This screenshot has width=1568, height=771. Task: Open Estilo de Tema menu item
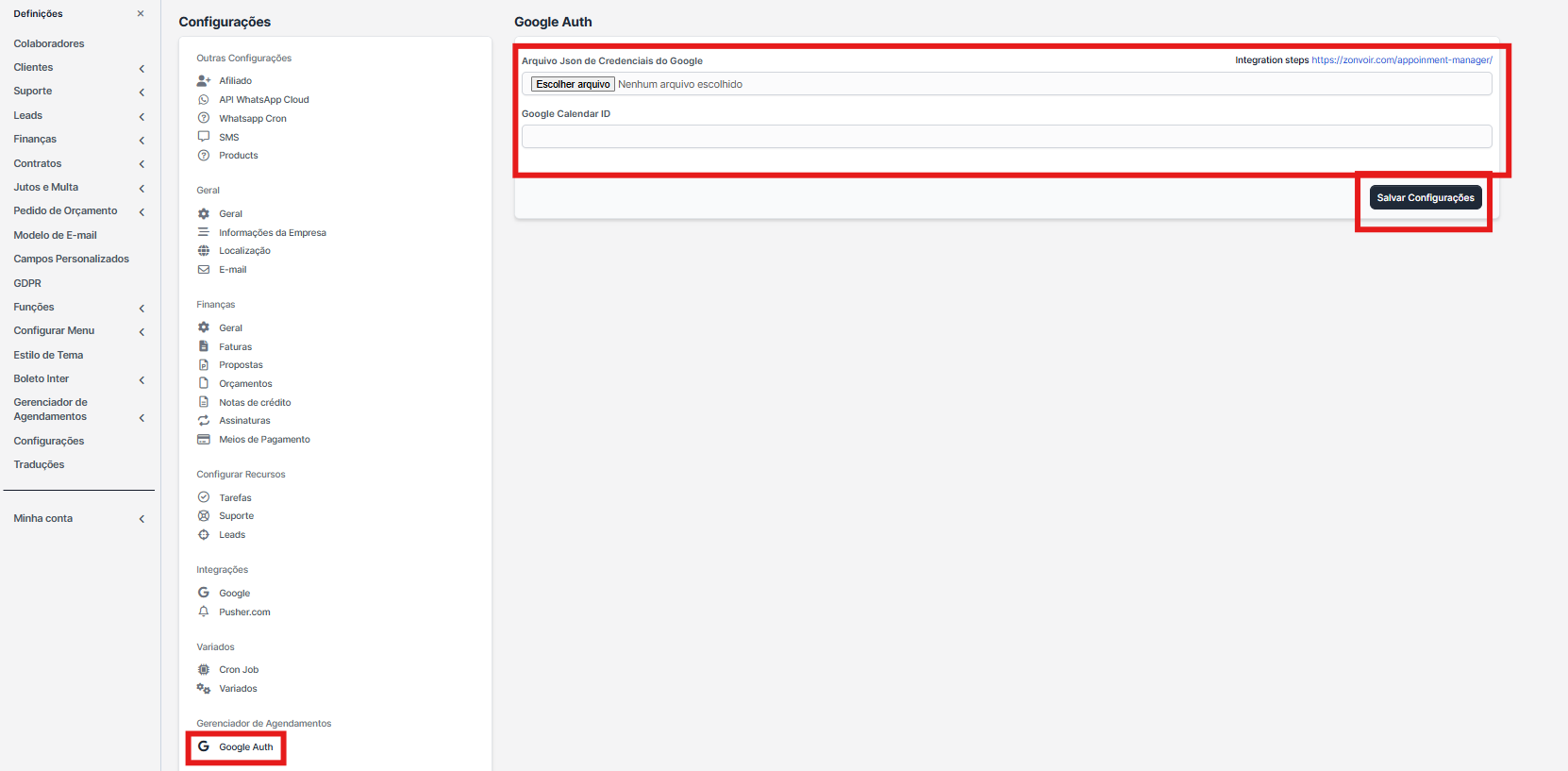click(x=48, y=355)
